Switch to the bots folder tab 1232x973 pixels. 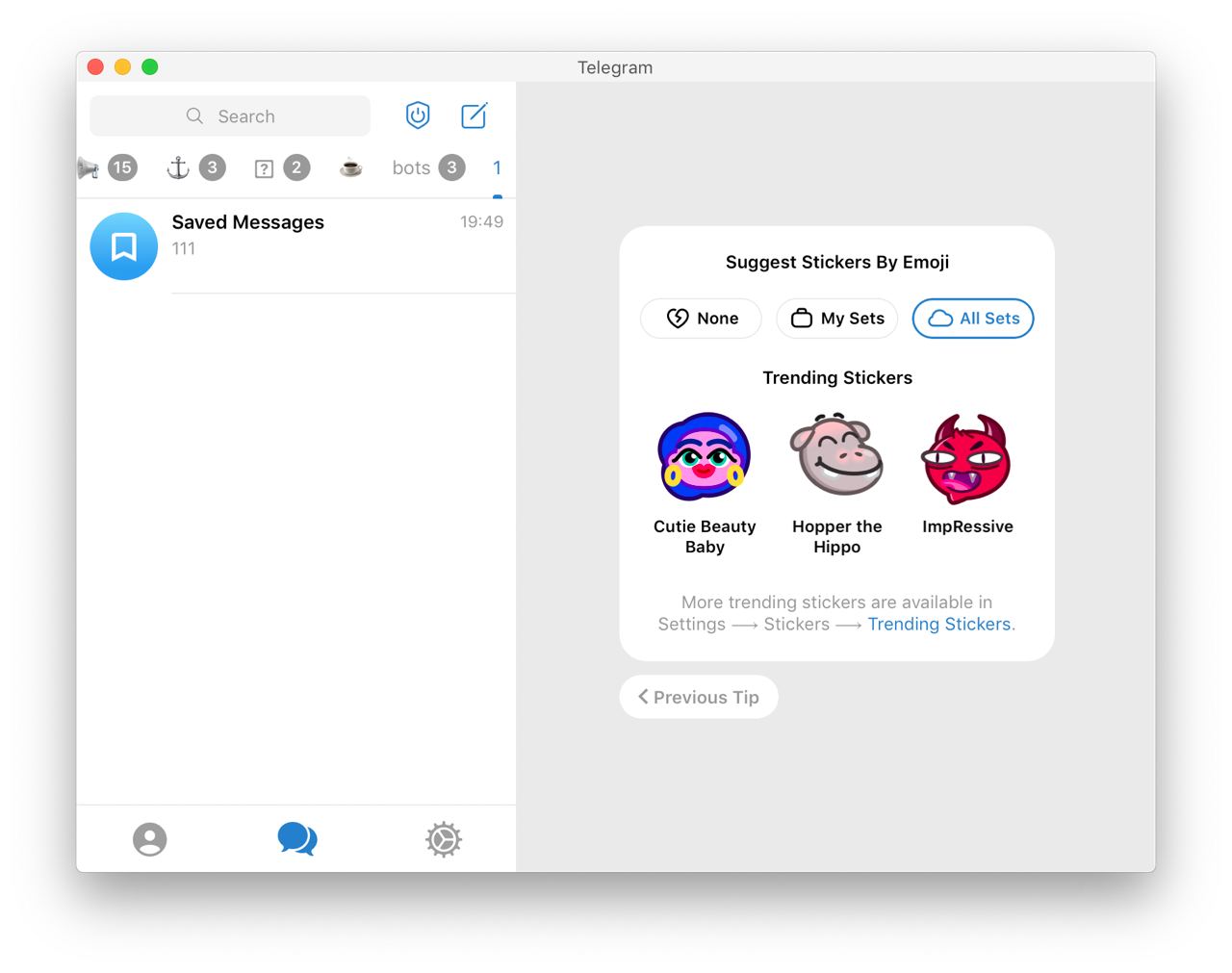[x=428, y=167]
